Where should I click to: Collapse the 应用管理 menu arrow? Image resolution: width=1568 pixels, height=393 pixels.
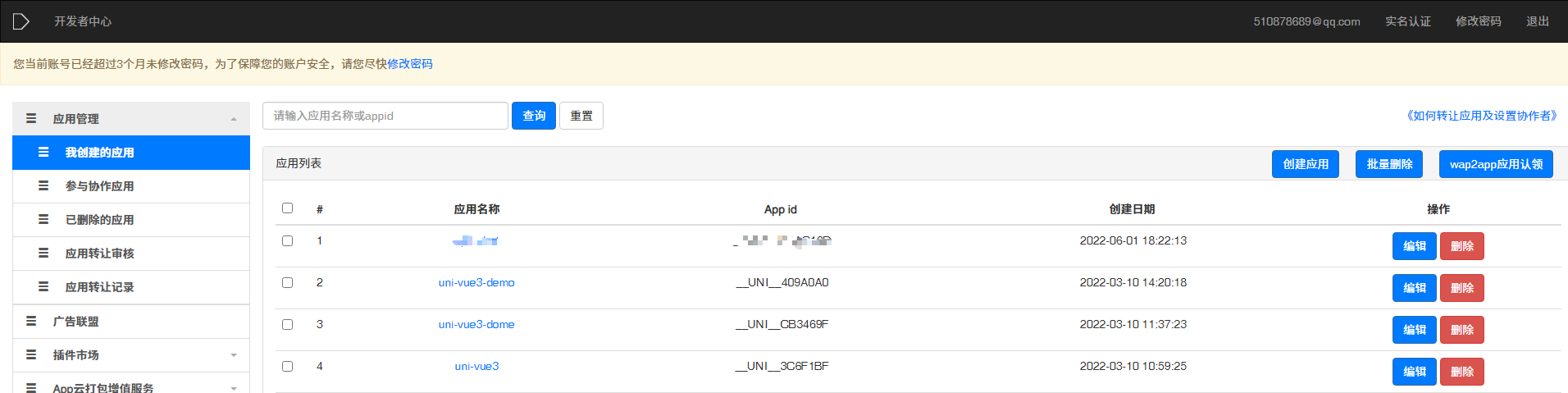click(234, 120)
